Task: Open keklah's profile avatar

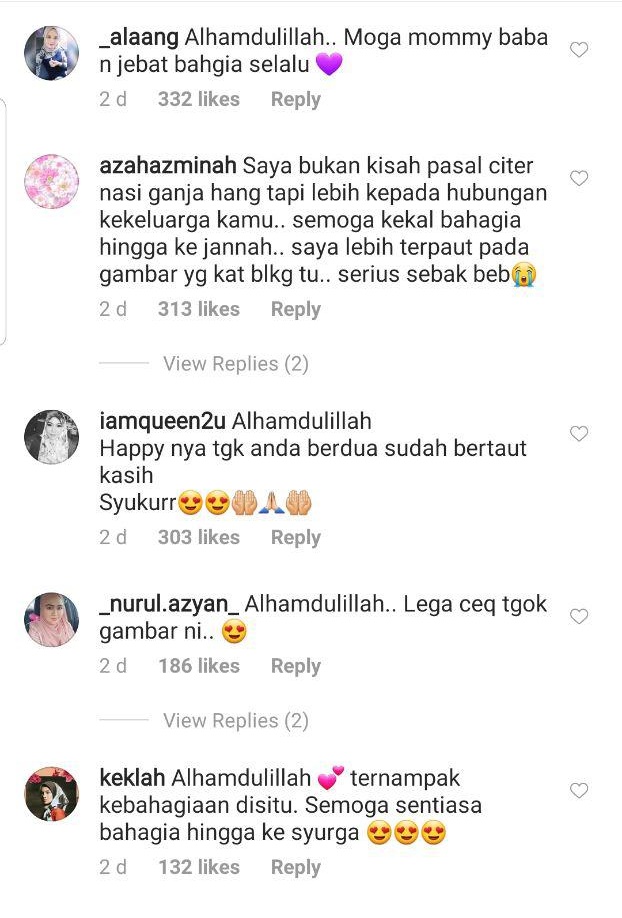Action: point(52,794)
